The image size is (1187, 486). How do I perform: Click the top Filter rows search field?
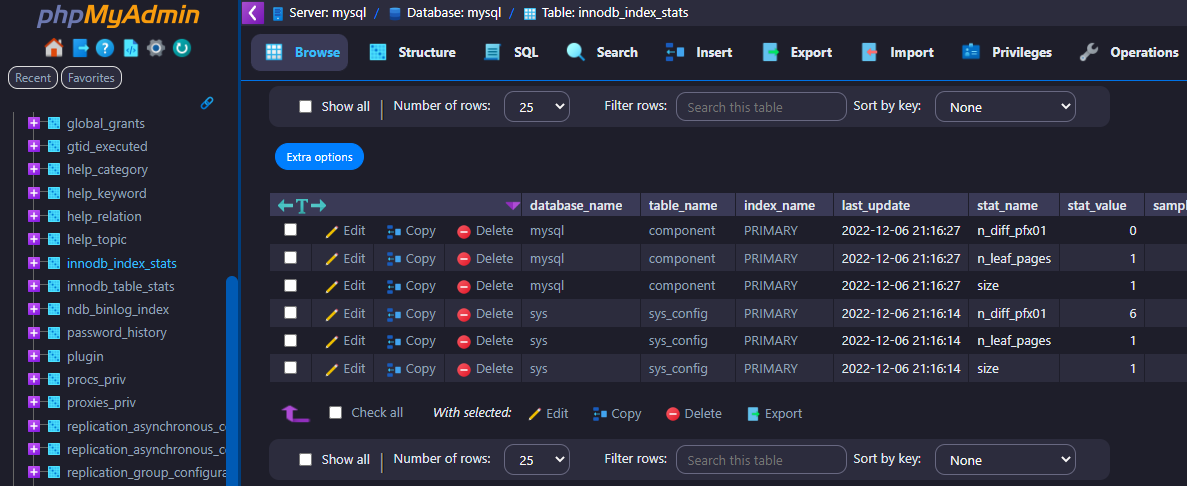tap(761, 107)
